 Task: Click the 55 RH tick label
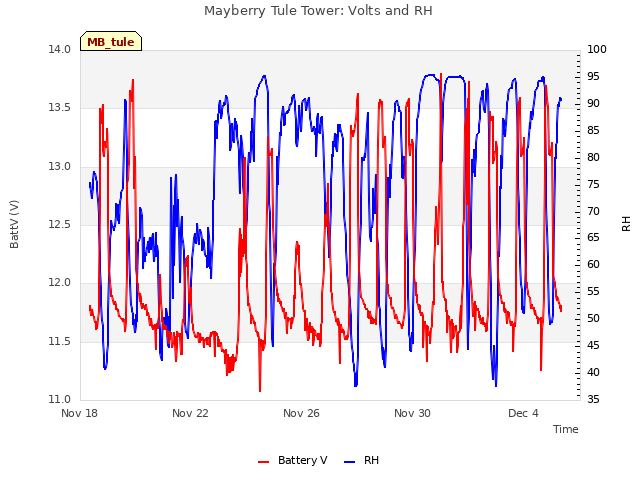593,291
